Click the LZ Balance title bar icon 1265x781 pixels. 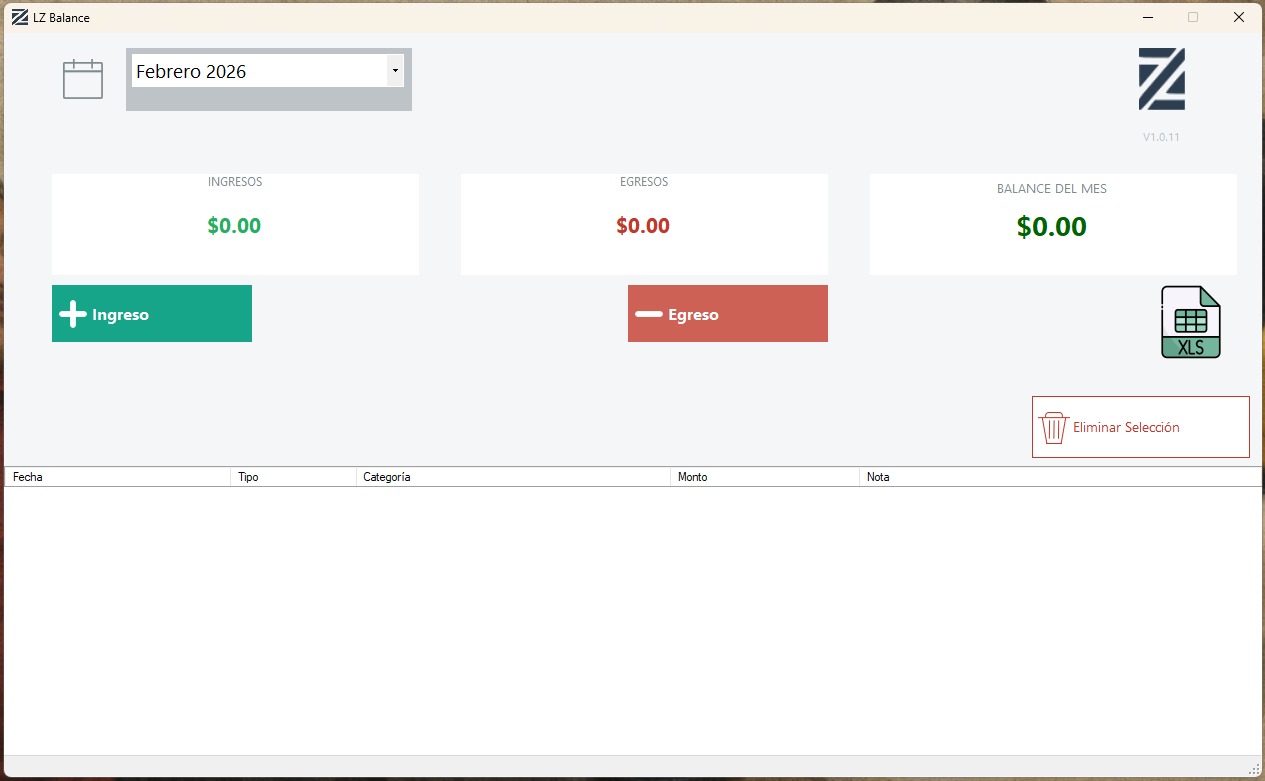[x=19, y=17]
